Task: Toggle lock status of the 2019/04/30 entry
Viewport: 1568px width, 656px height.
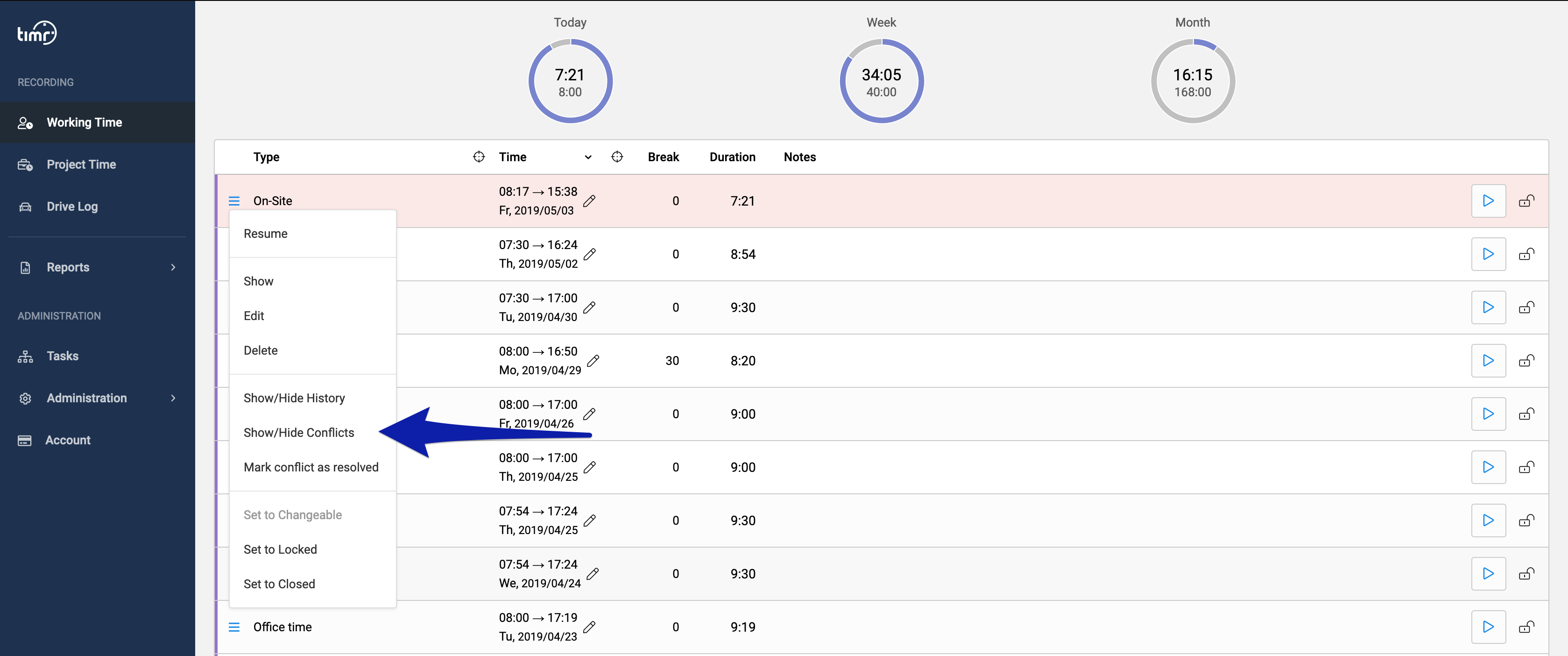Action: [x=1526, y=307]
